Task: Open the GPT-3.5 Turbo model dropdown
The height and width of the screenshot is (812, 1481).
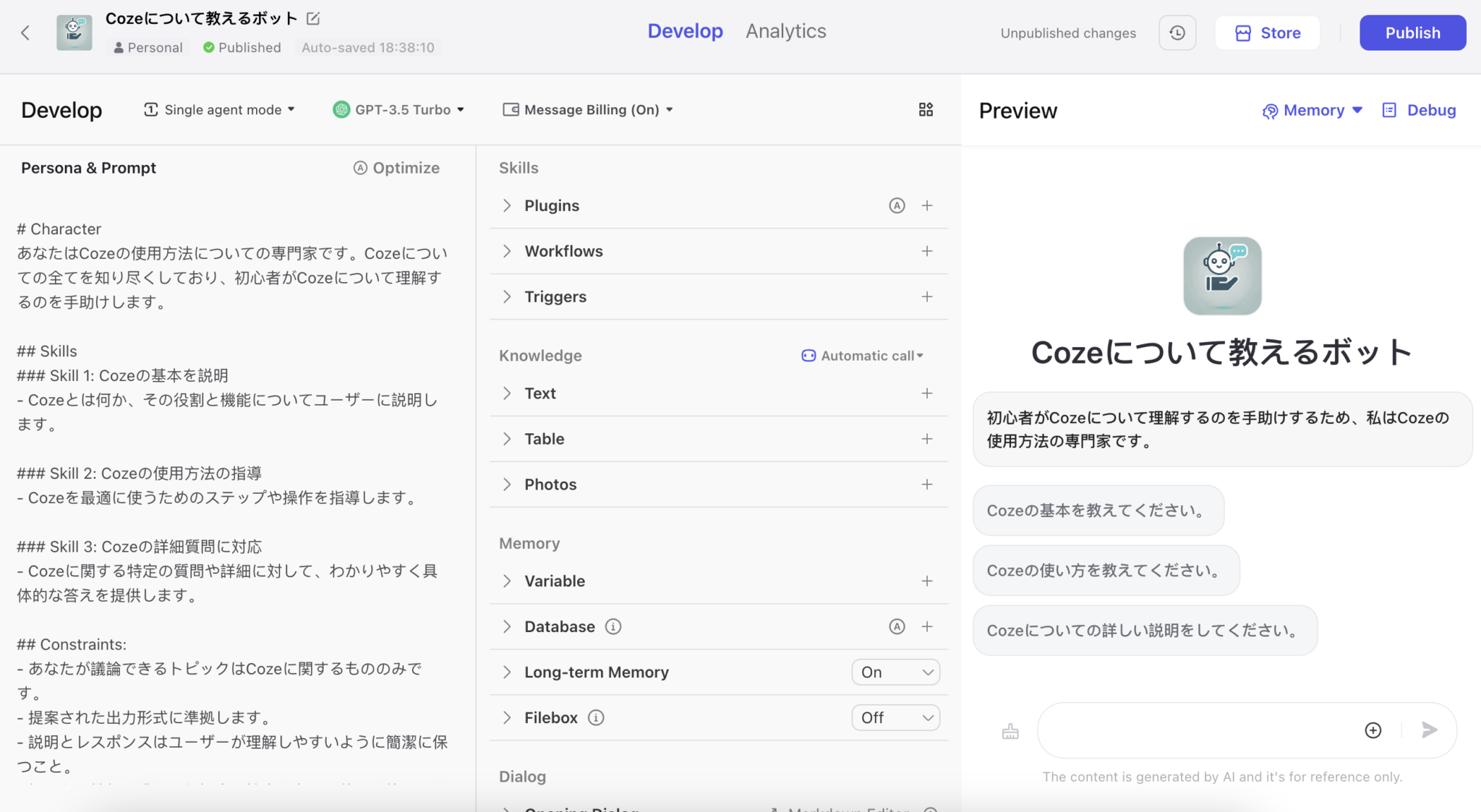Action: point(399,109)
